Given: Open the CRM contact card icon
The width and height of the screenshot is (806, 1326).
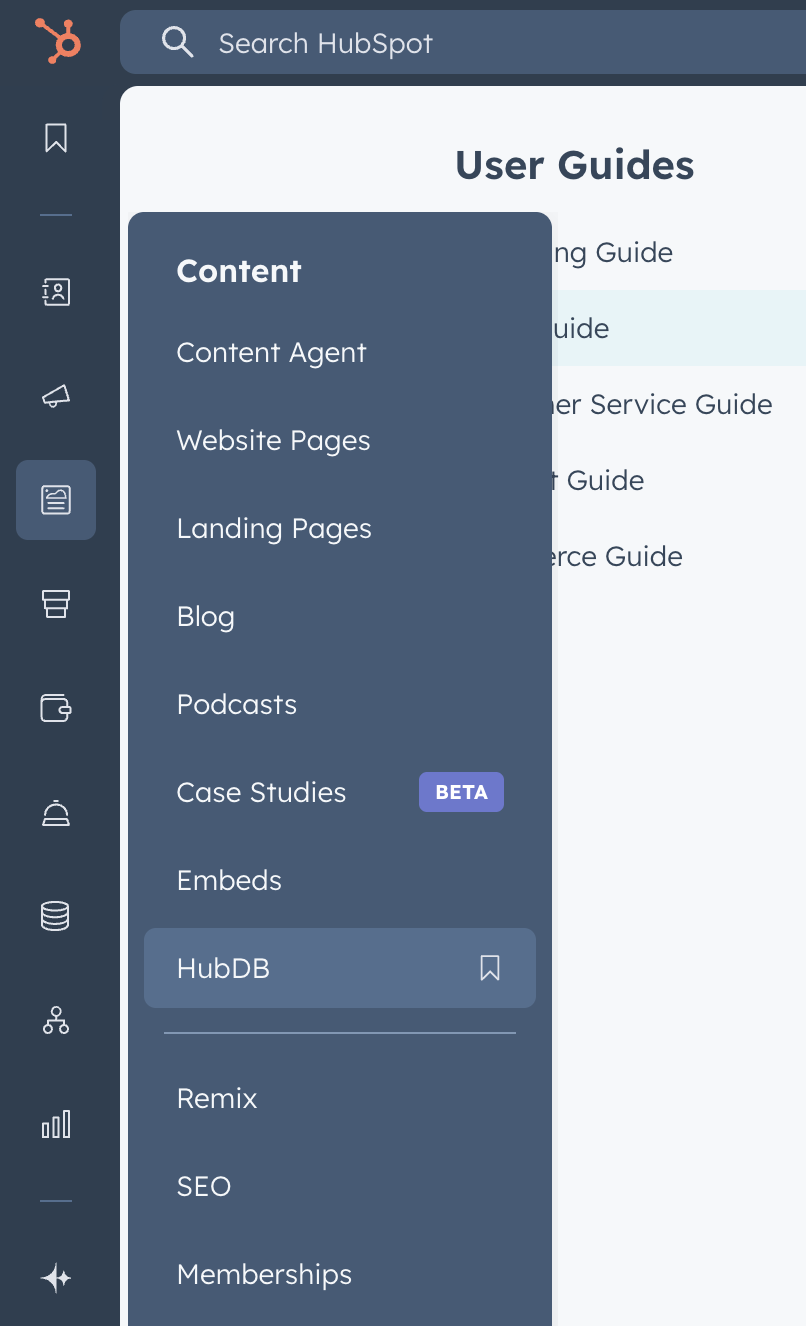Looking at the screenshot, I should (55, 292).
